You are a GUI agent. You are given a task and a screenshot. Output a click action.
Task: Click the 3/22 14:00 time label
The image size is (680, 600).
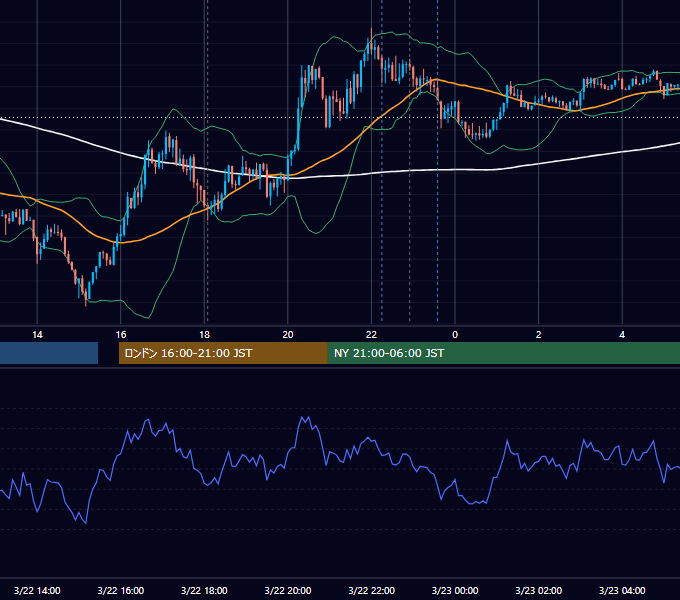37,590
